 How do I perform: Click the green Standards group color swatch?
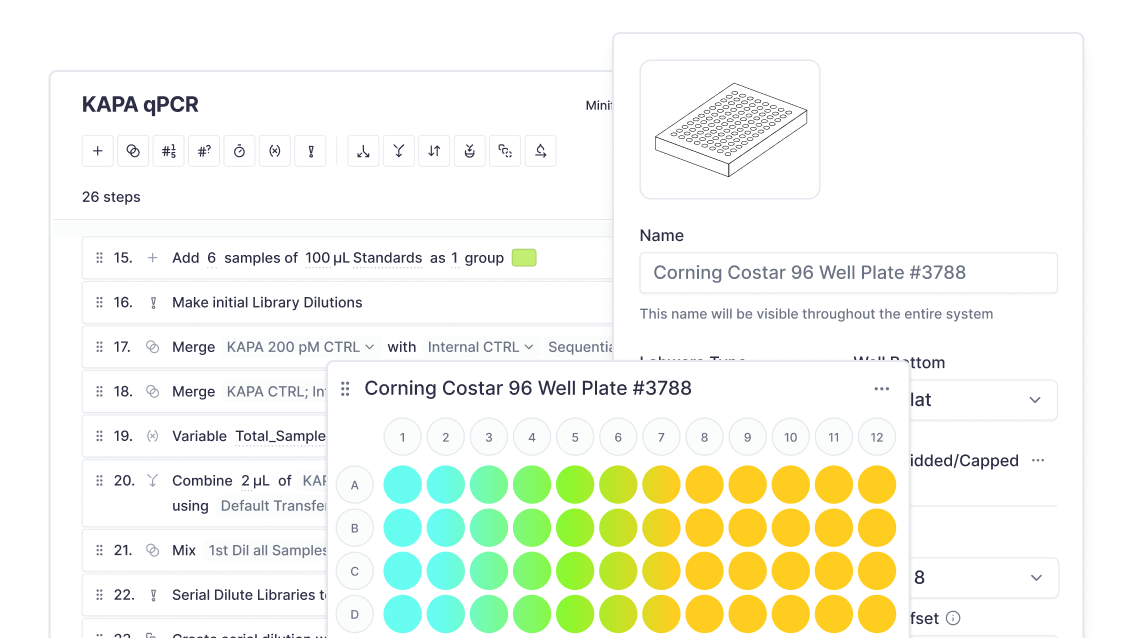point(524,258)
